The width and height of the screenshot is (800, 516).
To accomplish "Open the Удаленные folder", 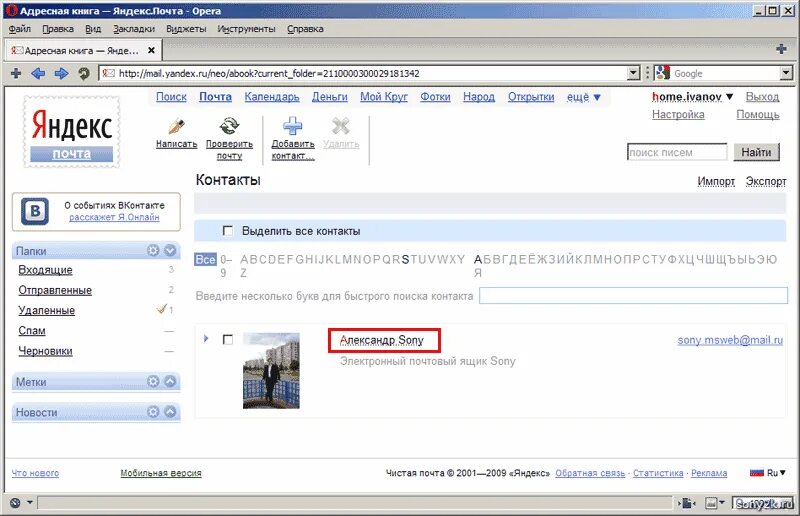I will click(46, 310).
